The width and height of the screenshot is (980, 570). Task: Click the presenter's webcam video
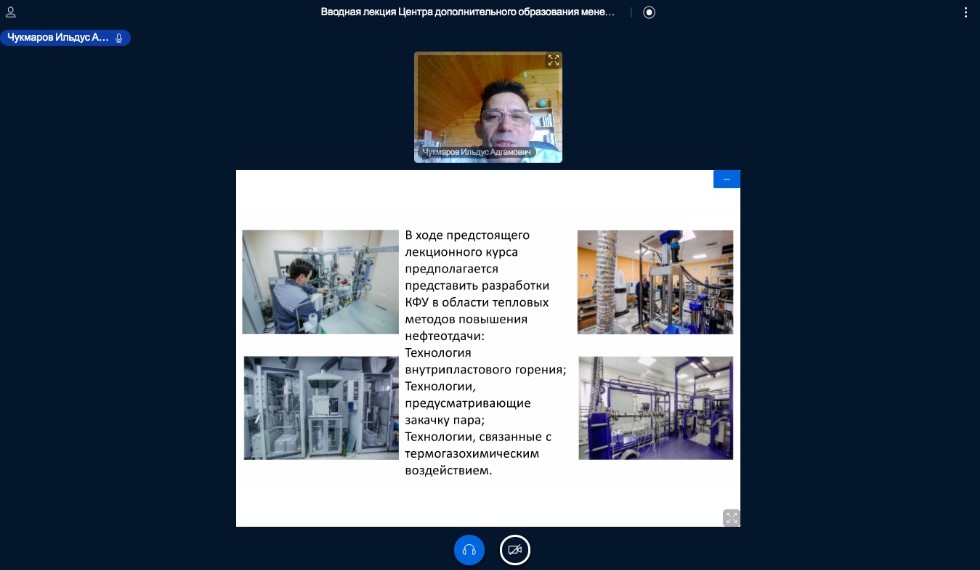click(x=488, y=105)
